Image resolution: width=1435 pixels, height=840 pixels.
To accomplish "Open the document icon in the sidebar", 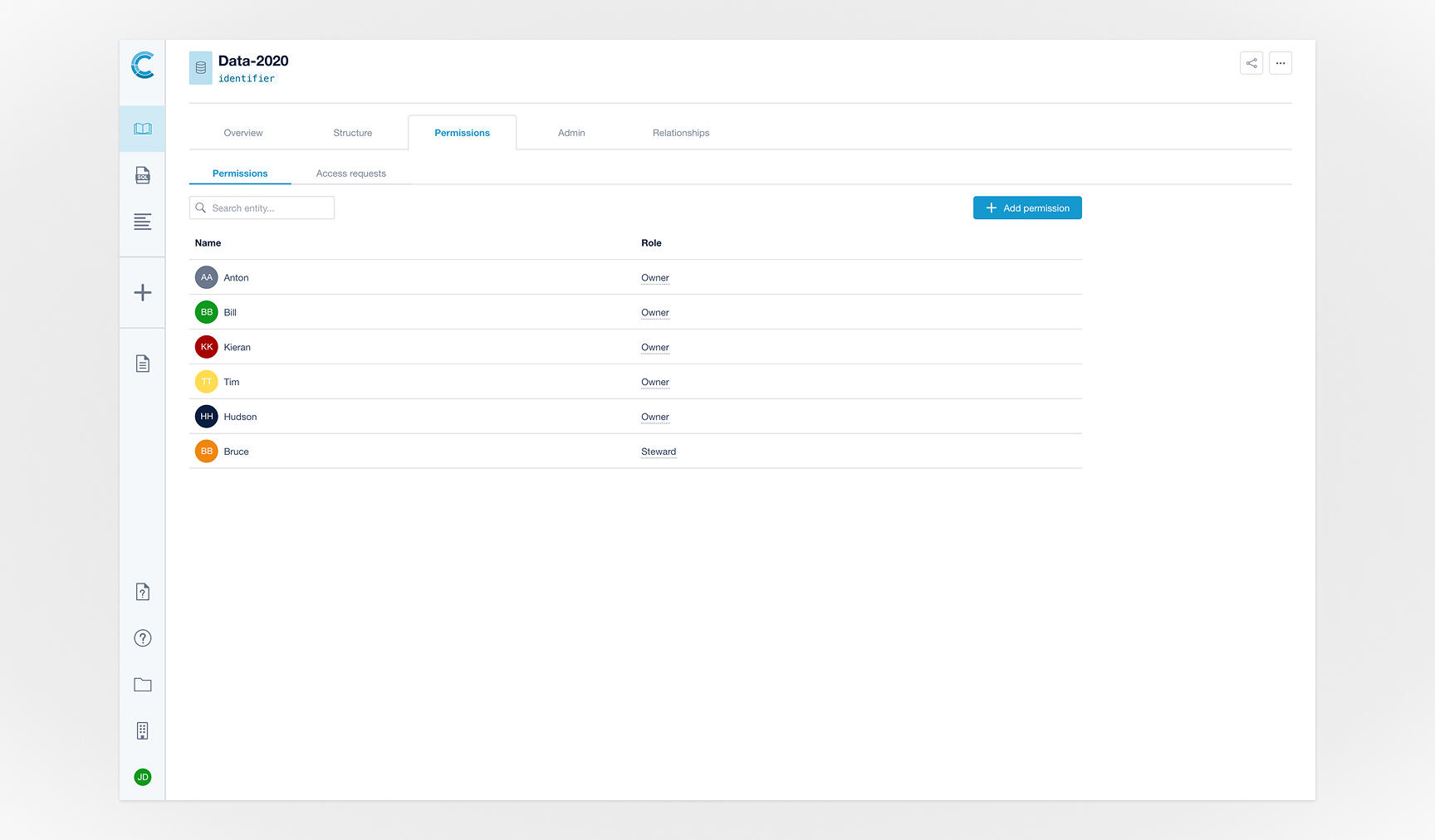I will [x=142, y=363].
